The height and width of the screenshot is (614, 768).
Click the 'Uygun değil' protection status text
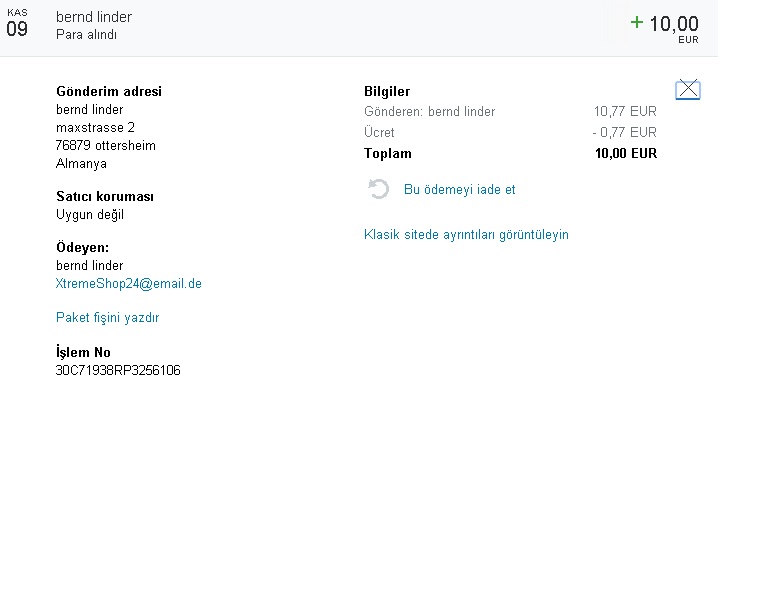point(90,215)
